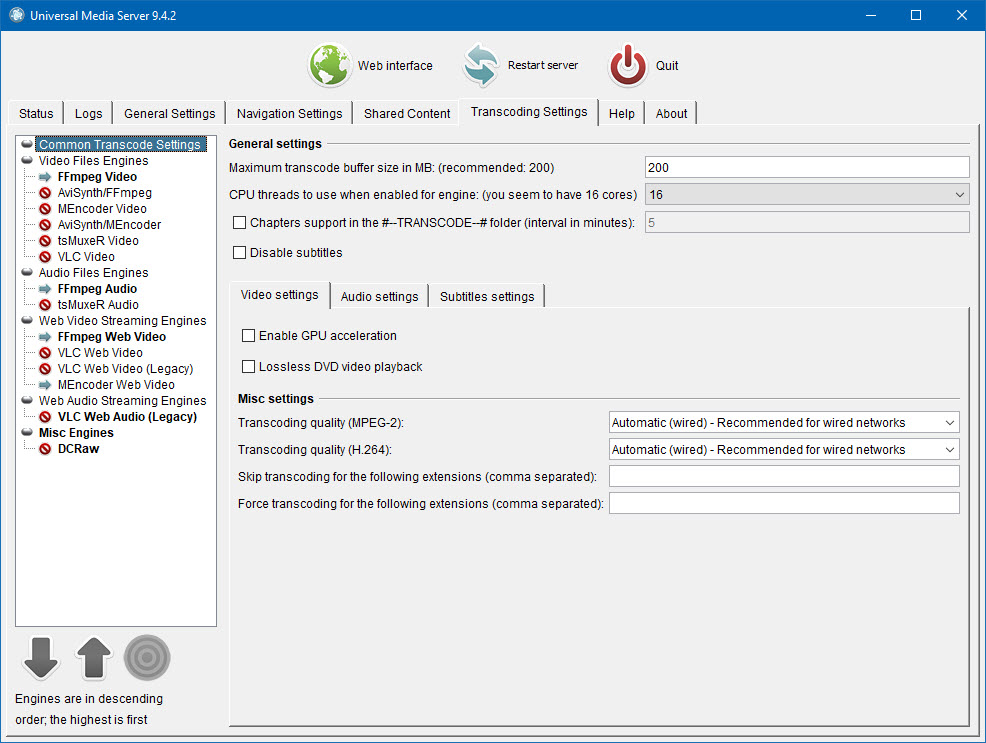This screenshot has height=743, width=986.
Task: Click the disabled icon beside tsMuxeR Video
Action: pyautogui.click(x=45, y=241)
